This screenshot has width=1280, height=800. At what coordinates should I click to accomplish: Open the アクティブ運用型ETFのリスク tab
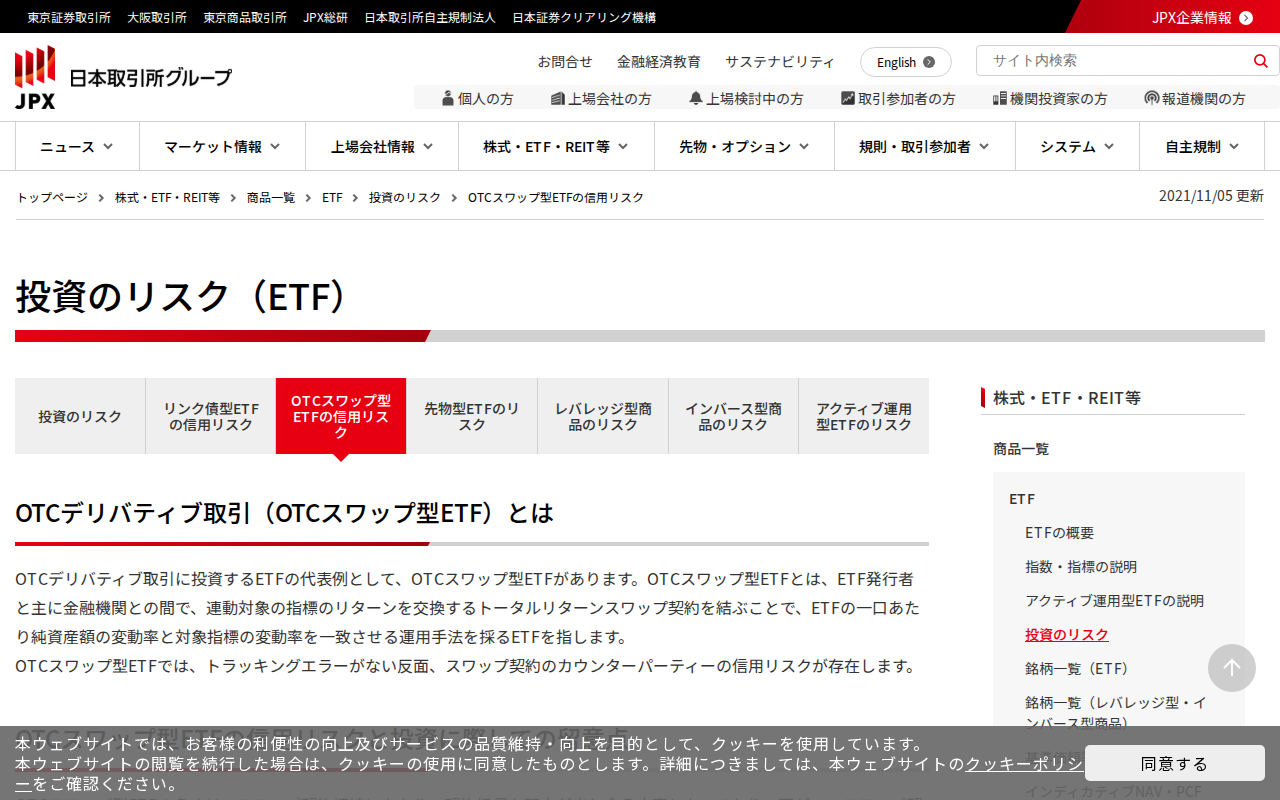tap(864, 416)
